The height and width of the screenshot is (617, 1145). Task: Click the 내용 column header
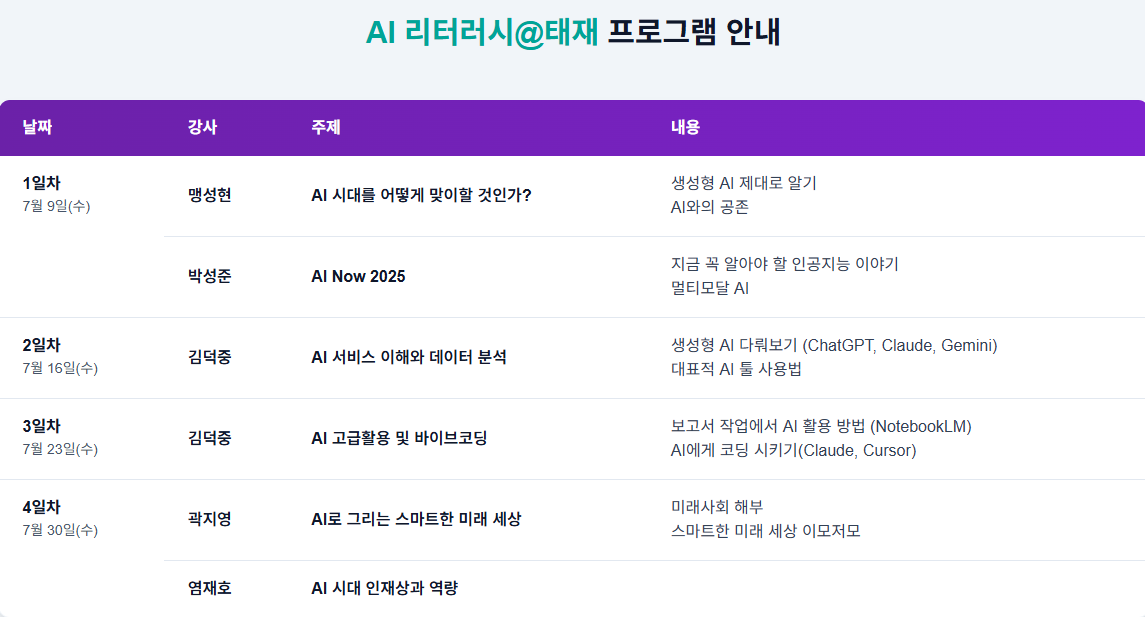point(685,127)
